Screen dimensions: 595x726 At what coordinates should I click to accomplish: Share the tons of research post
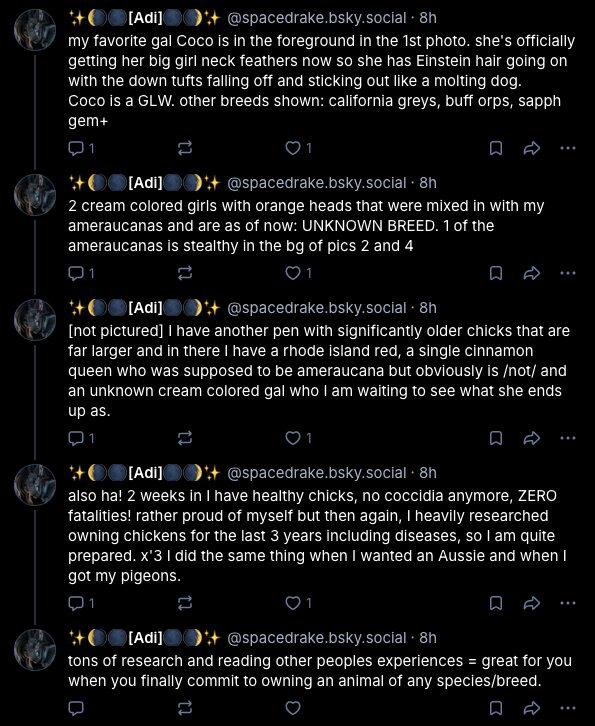click(x=532, y=708)
